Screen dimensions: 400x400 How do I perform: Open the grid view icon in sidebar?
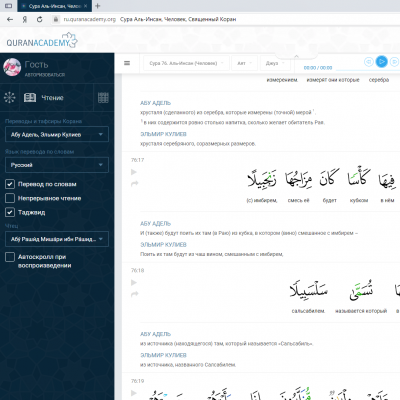(x=103, y=98)
